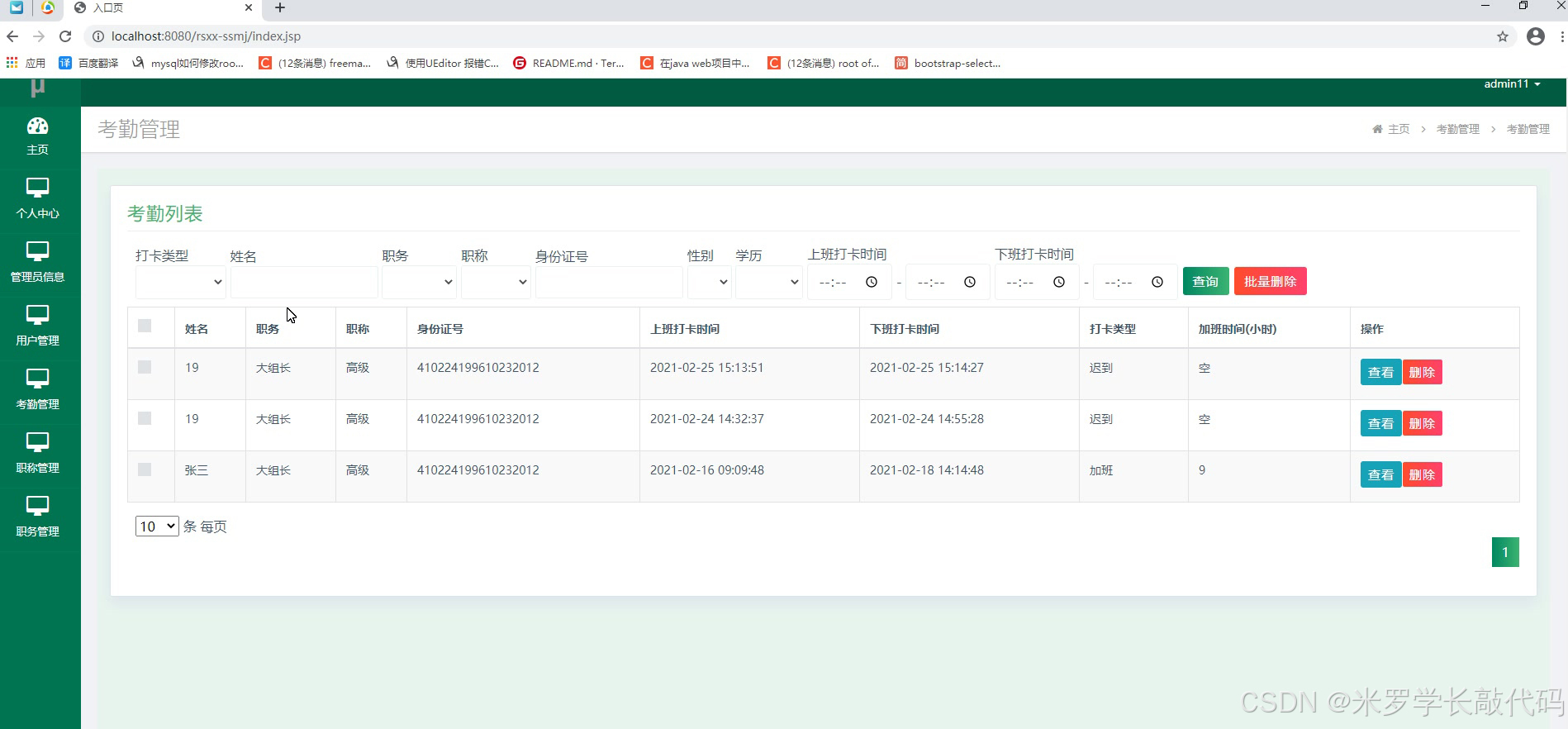The height and width of the screenshot is (729, 1568).
Task: Click 查看 for the 2021-02-25 record
Action: (1380, 373)
